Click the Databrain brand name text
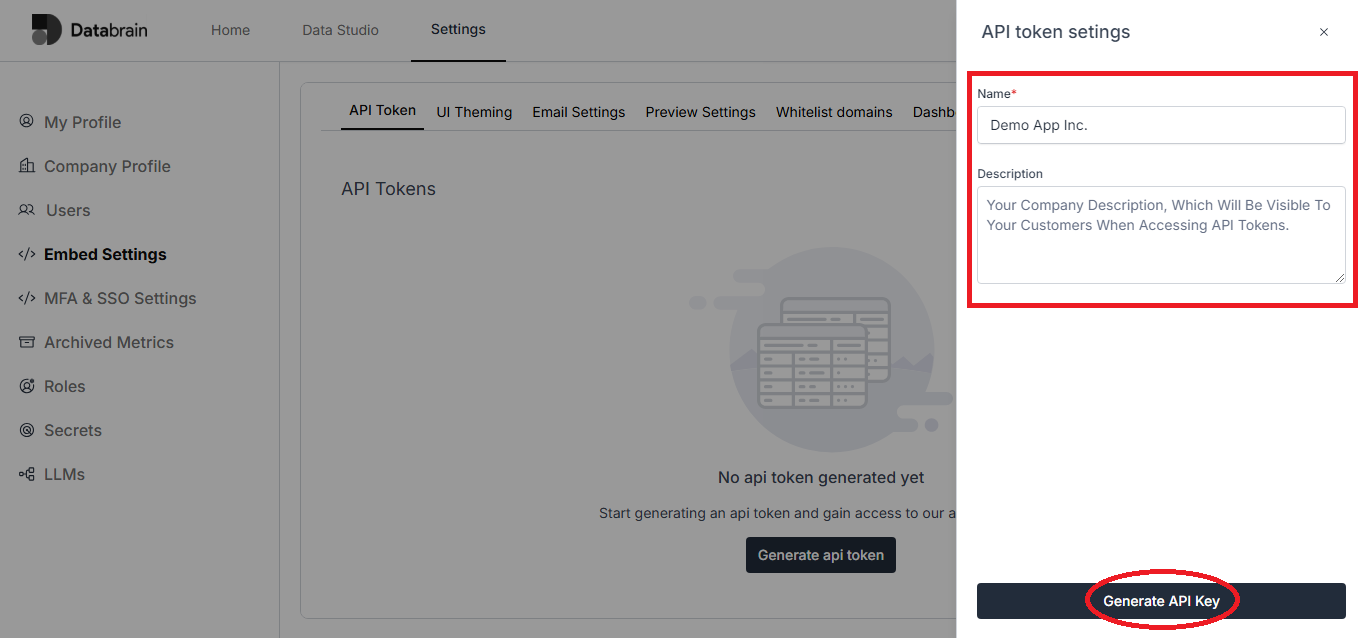This screenshot has width=1363, height=638. coord(109,30)
